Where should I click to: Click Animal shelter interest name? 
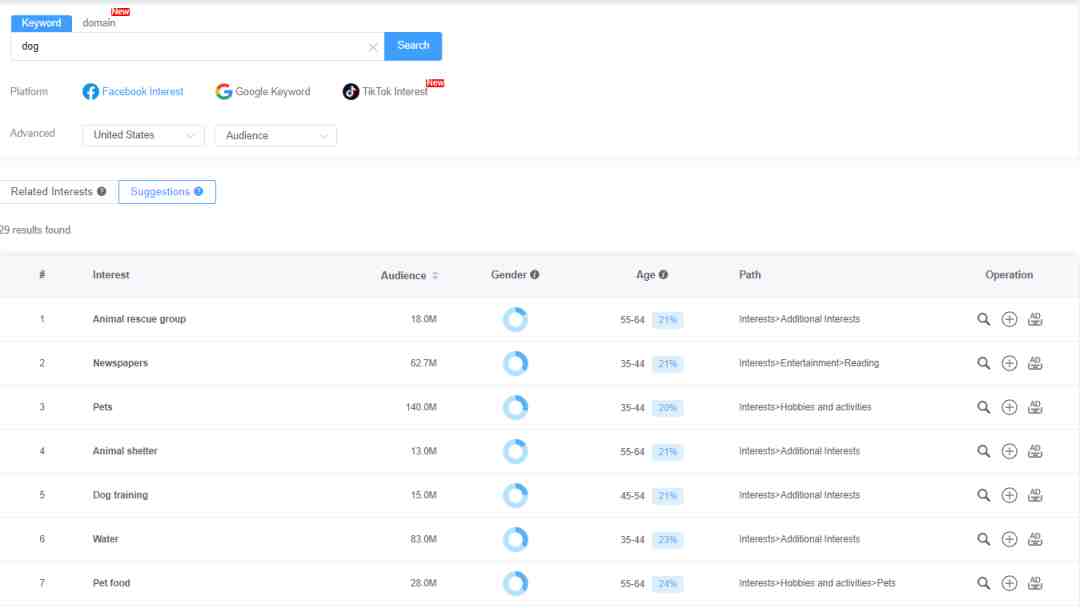pyautogui.click(x=125, y=452)
